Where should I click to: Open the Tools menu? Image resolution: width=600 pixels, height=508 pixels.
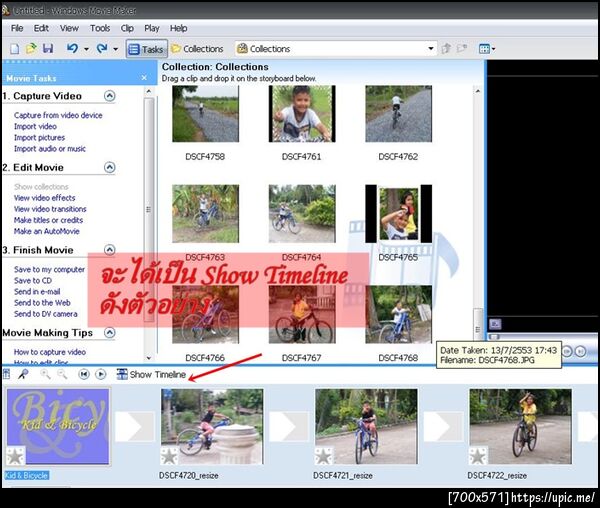tap(100, 28)
